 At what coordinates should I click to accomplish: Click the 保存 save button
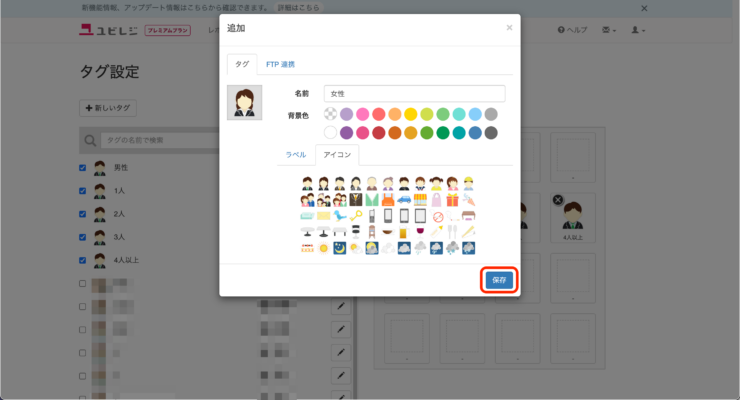click(499, 280)
